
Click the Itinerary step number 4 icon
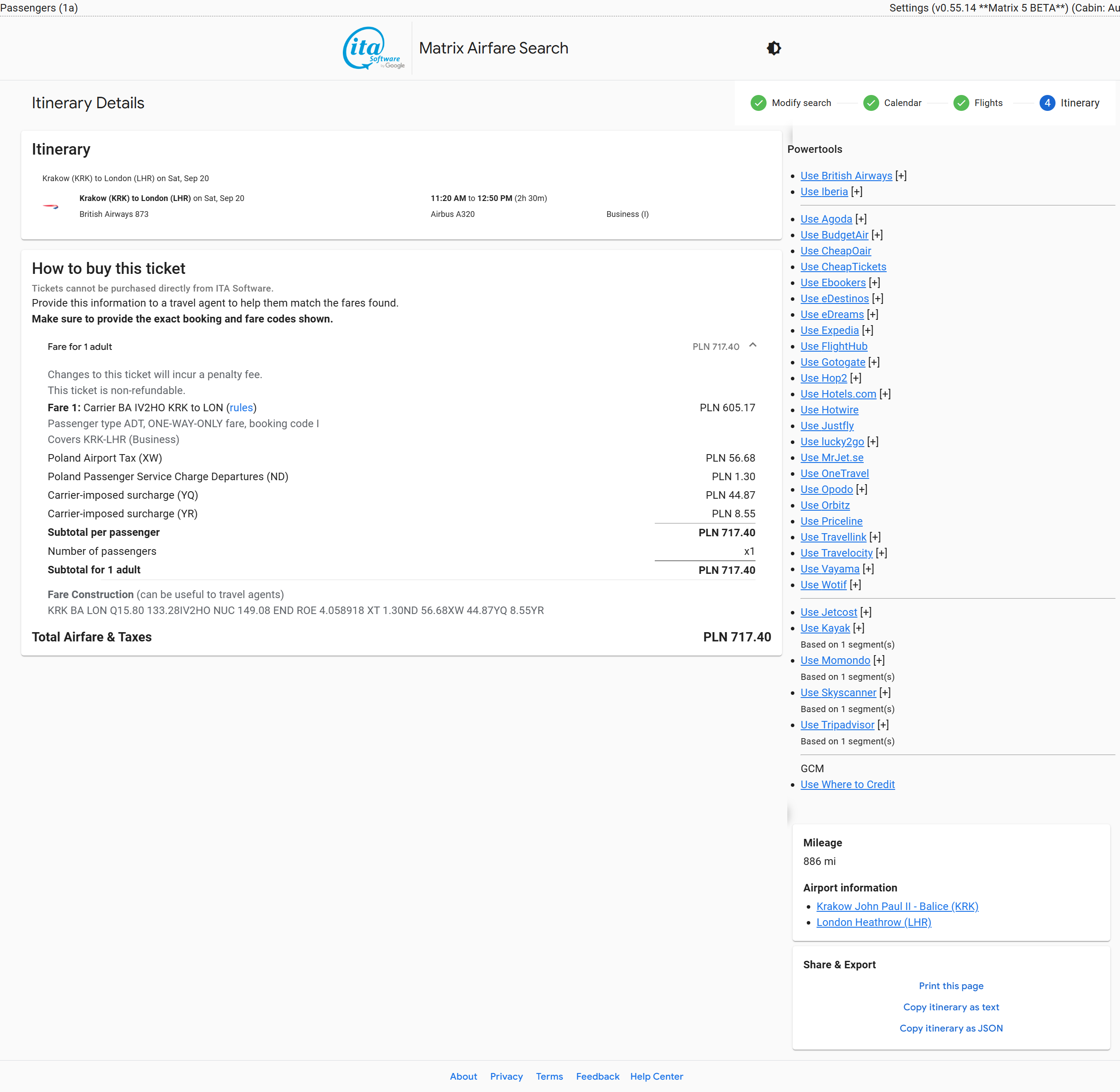click(x=1047, y=103)
